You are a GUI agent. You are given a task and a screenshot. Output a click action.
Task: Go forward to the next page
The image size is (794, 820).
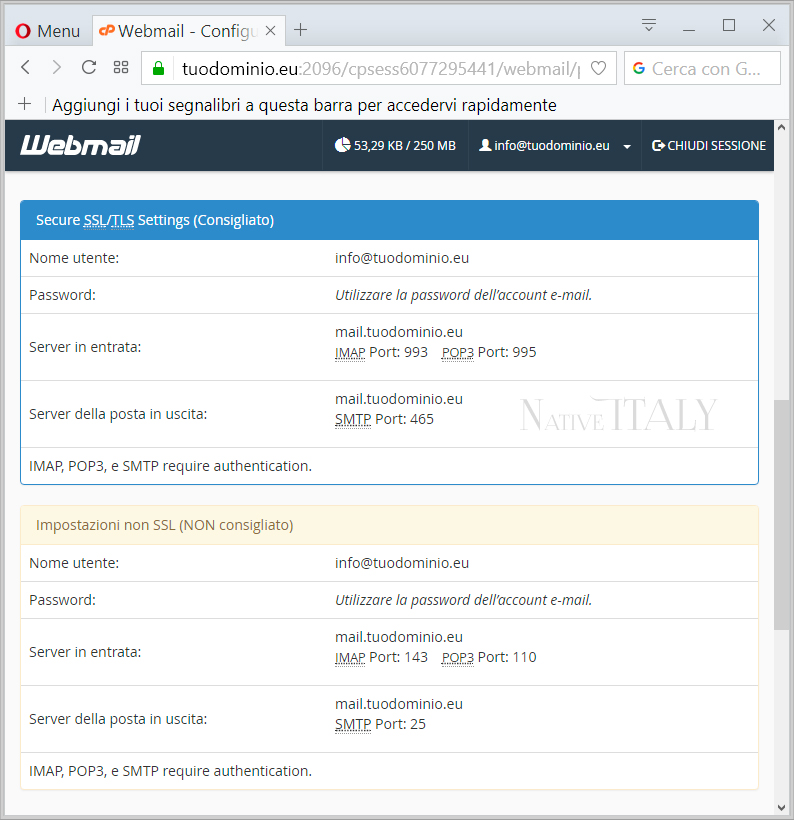(x=57, y=68)
